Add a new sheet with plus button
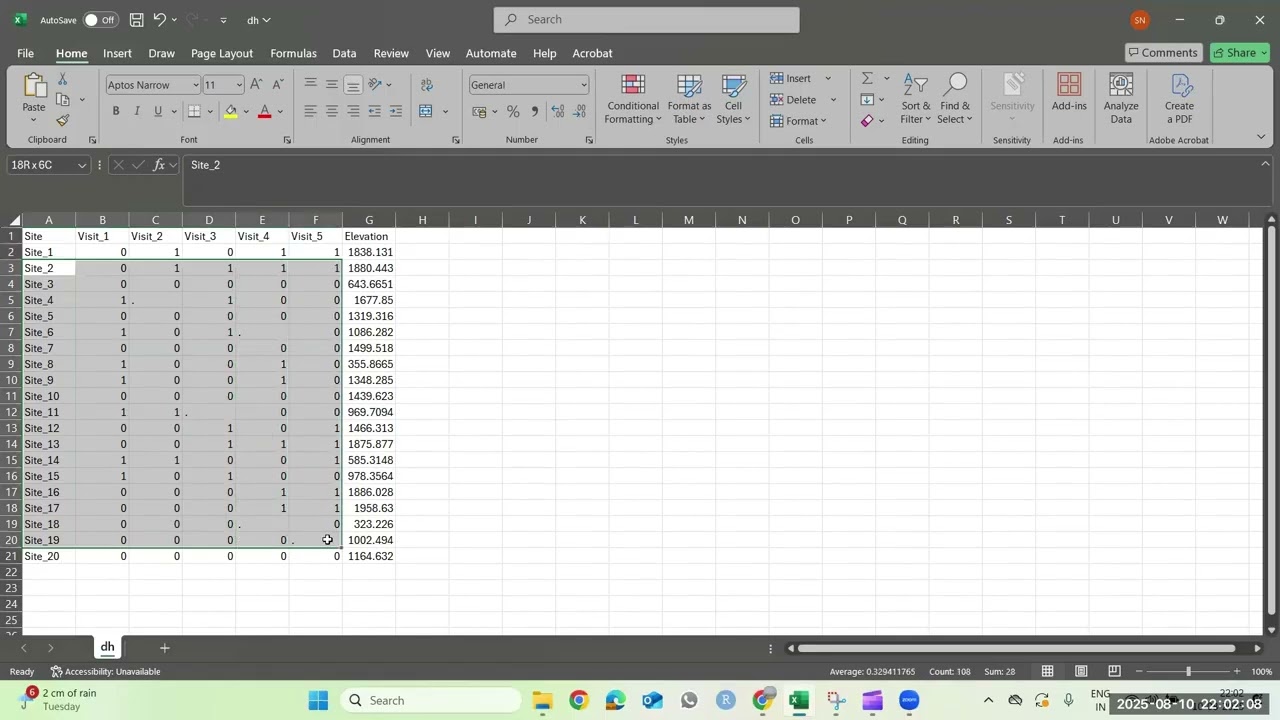1280x720 pixels. click(165, 648)
